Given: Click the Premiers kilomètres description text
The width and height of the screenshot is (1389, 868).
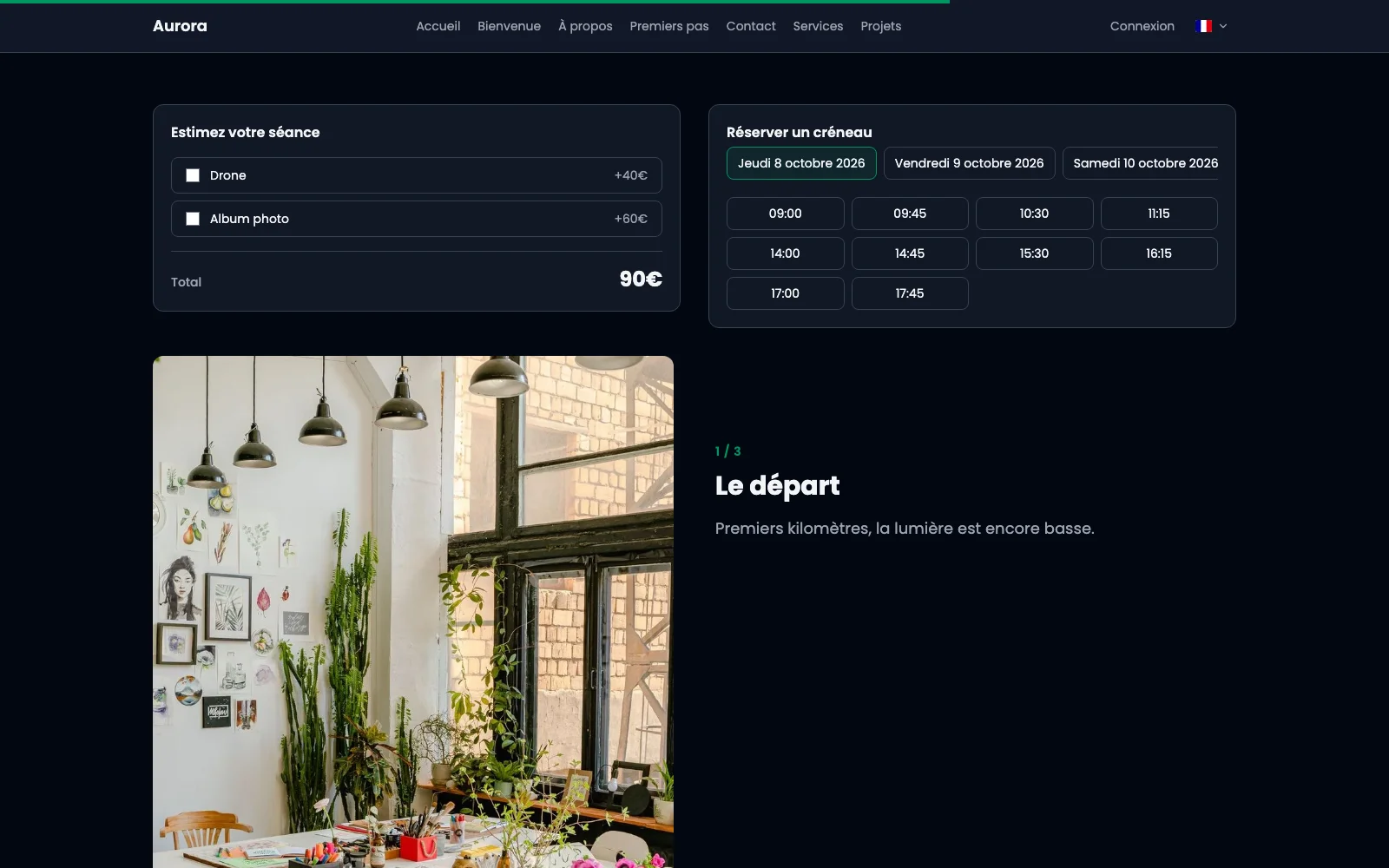Looking at the screenshot, I should [x=905, y=528].
